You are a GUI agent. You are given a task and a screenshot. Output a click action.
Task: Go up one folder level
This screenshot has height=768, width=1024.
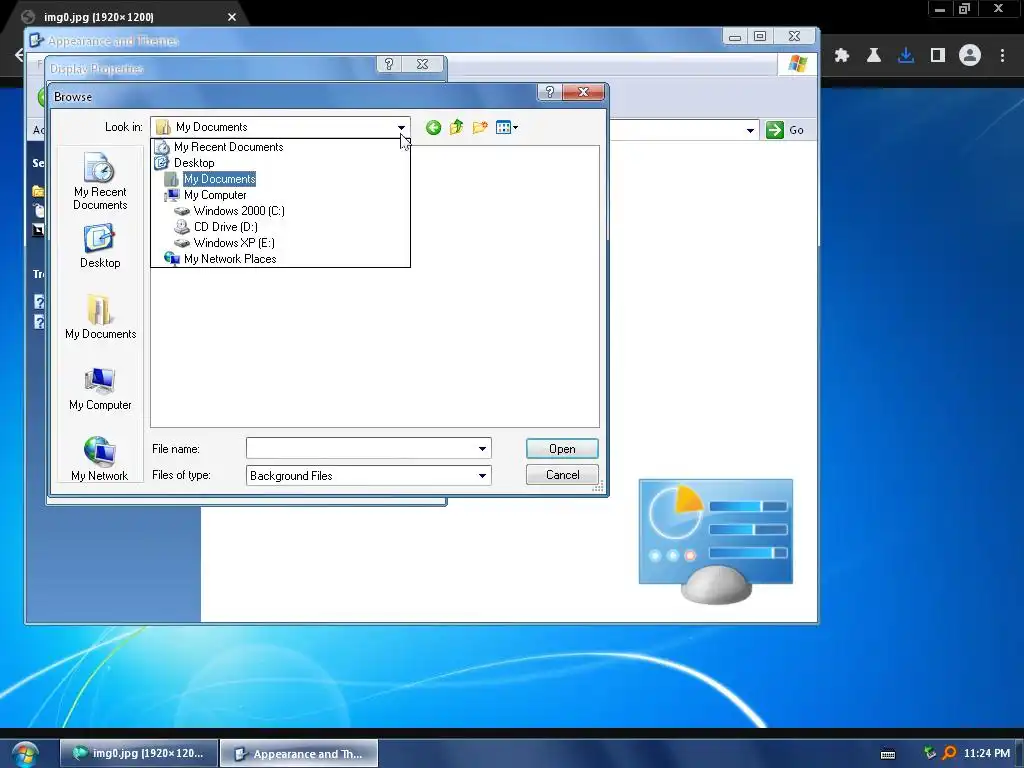(x=456, y=127)
